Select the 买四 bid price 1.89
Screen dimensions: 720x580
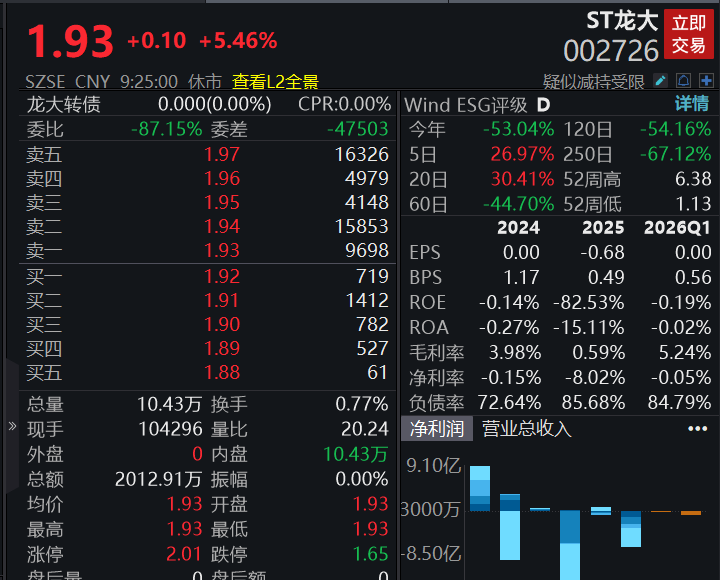pos(222,348)
